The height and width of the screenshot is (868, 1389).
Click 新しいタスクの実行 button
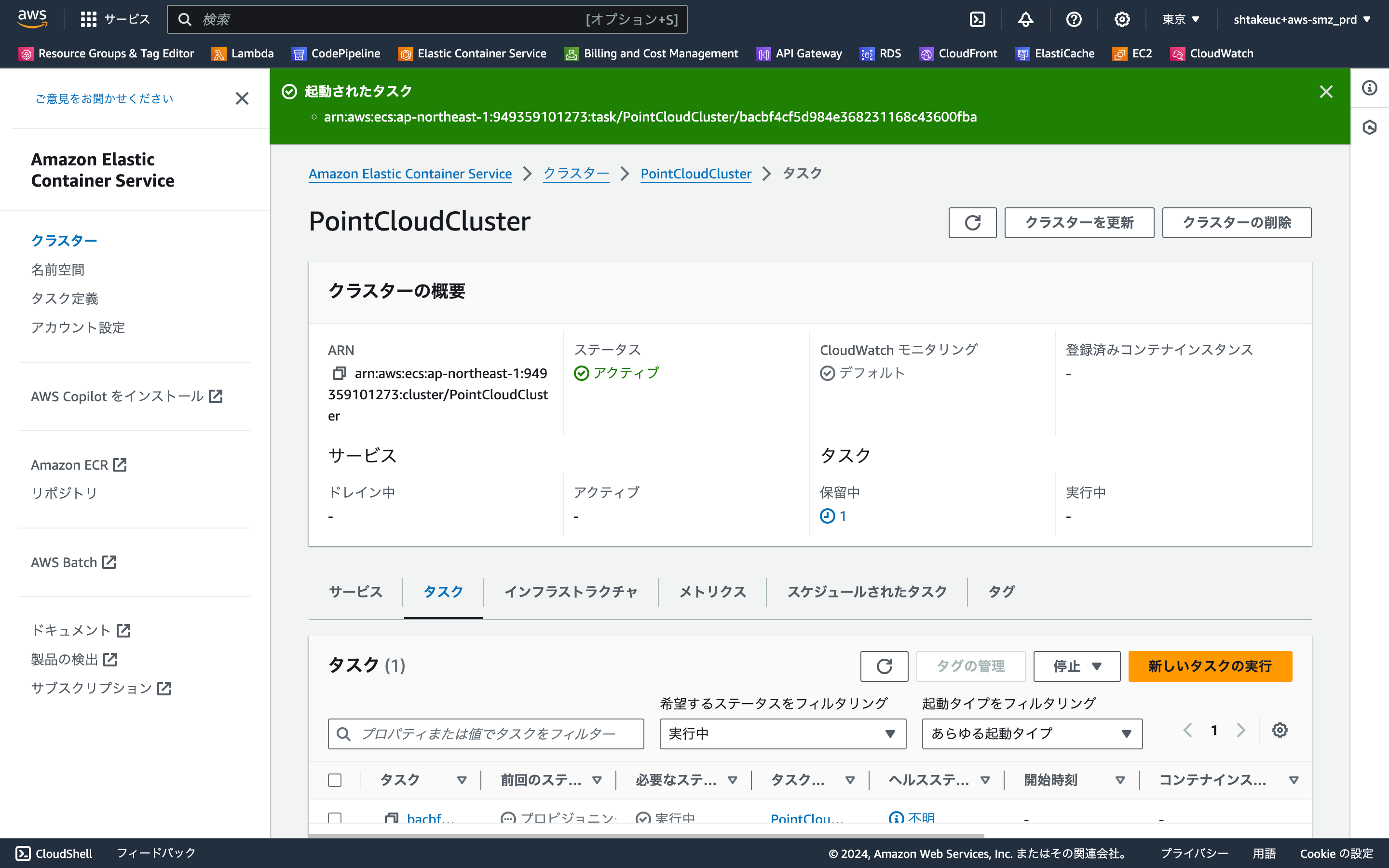click(x=1210, y=666)
